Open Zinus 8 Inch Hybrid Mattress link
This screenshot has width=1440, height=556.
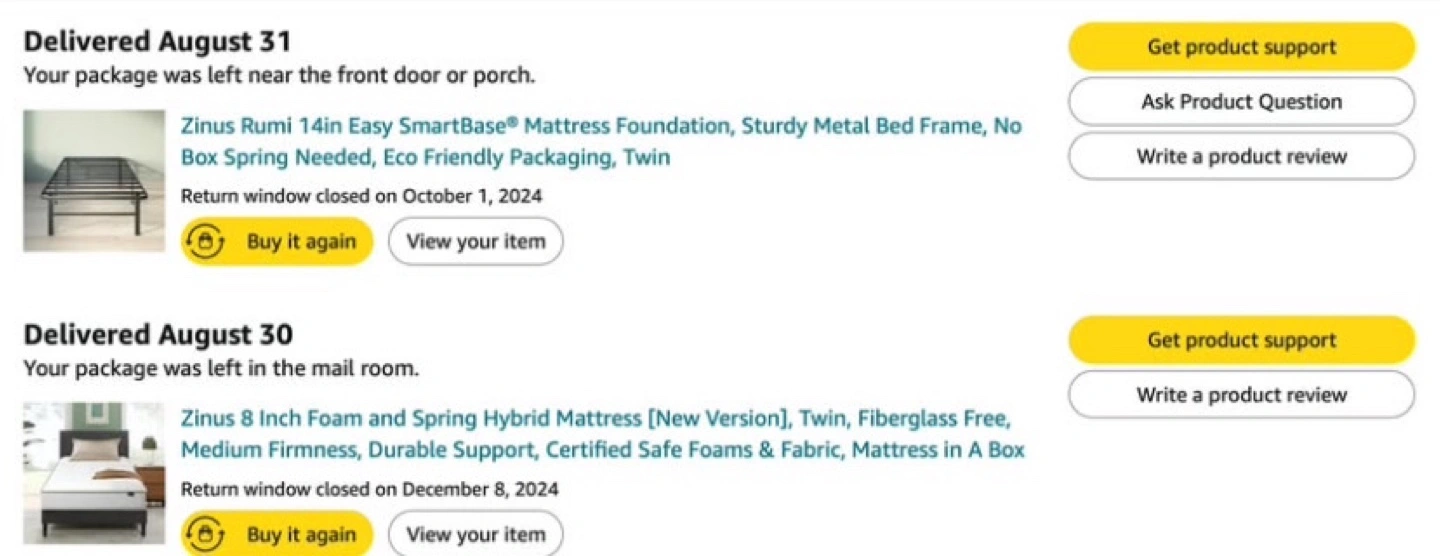point(603,434)
